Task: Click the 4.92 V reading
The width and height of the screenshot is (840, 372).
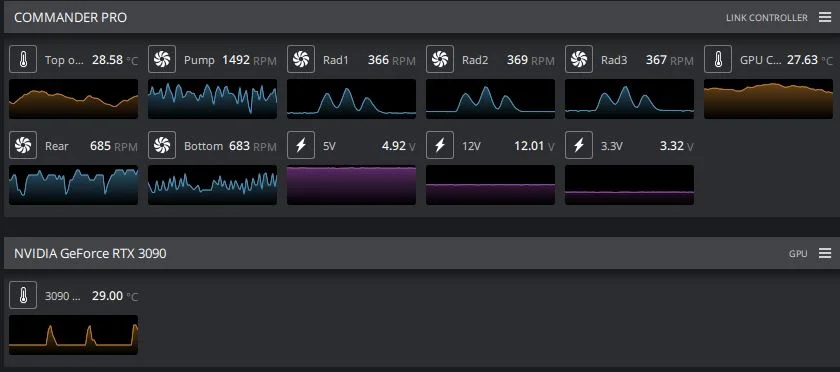Action: coord(399,146)
